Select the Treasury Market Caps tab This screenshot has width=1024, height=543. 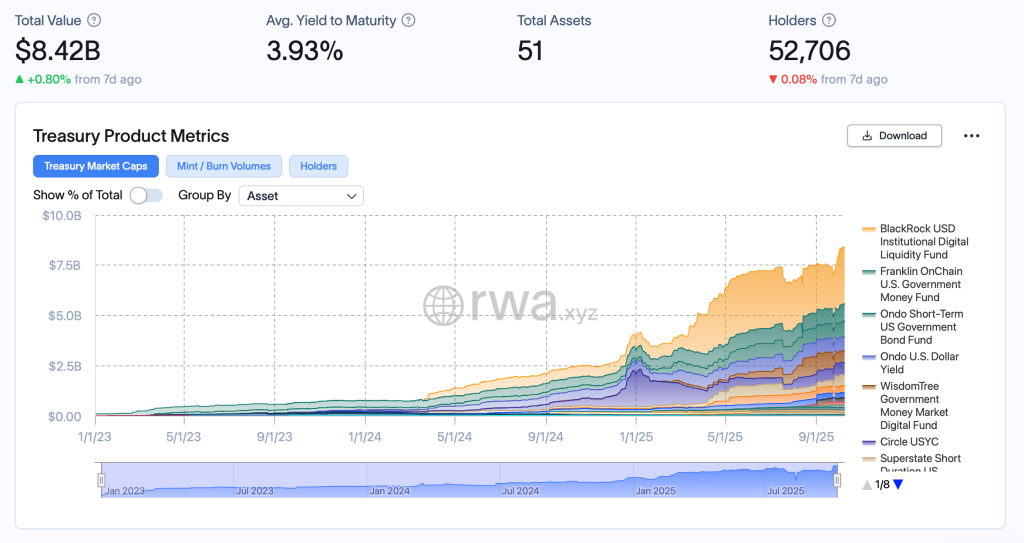point(95,166)
